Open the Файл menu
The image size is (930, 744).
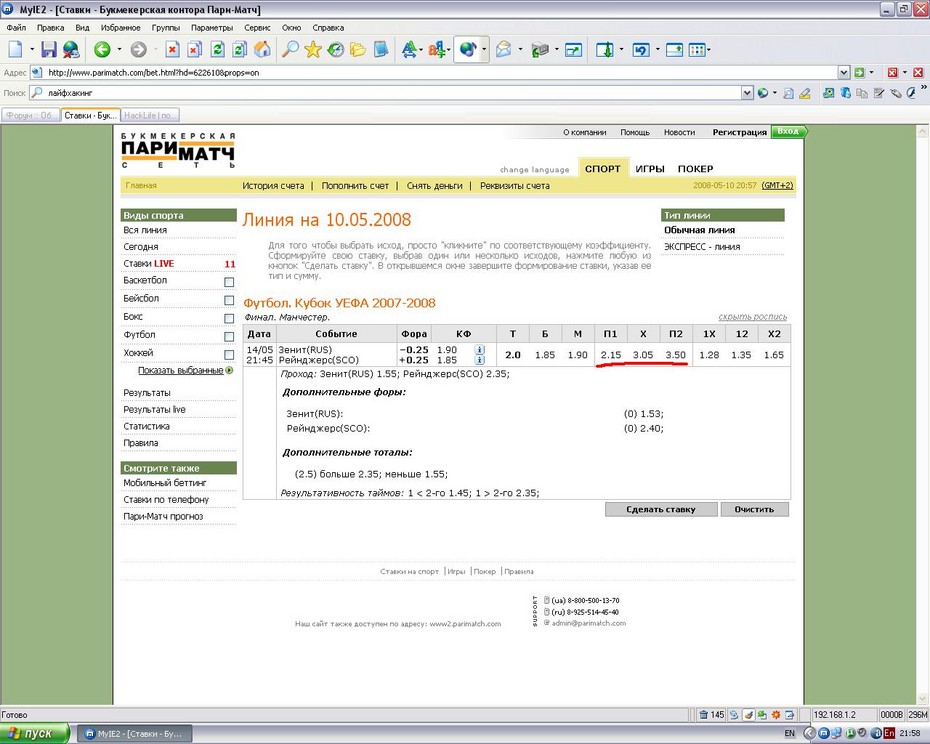coord(16,28)
